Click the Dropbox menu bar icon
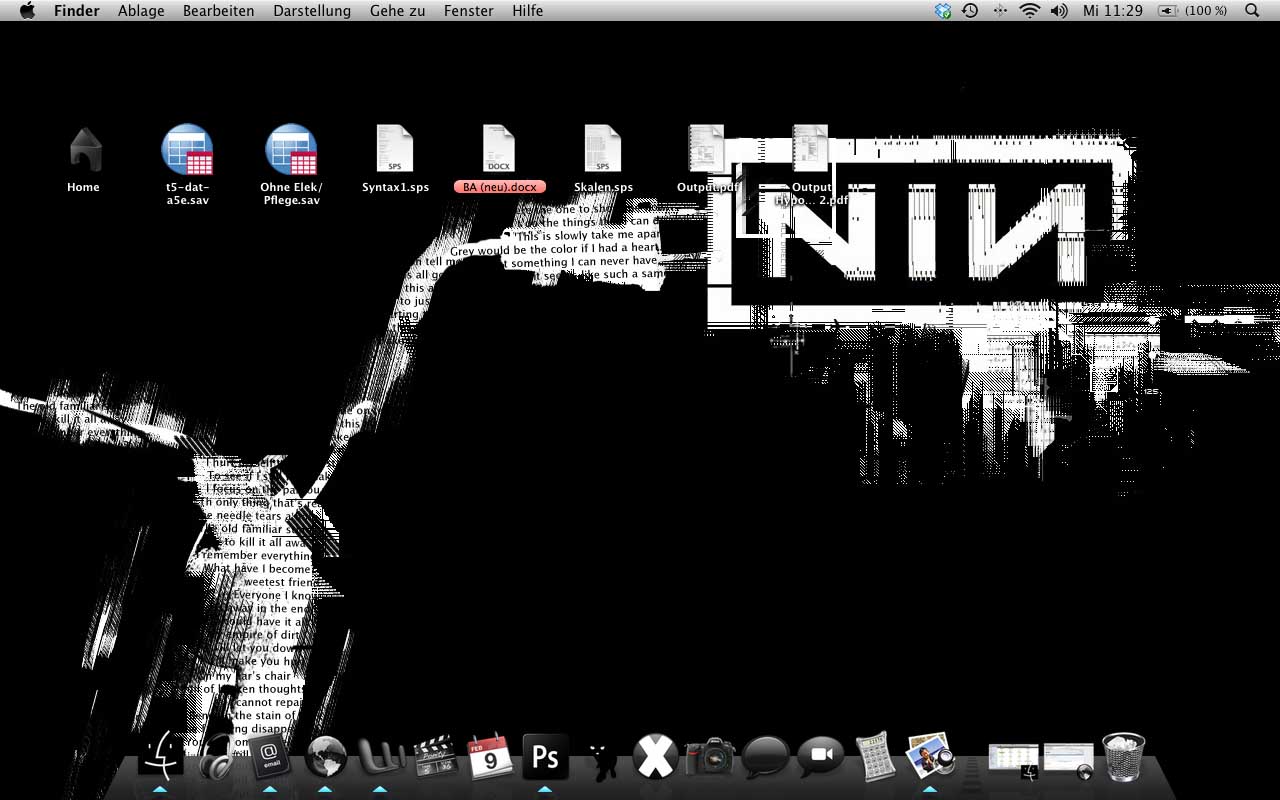The image size is (1280, 800). 942,11
